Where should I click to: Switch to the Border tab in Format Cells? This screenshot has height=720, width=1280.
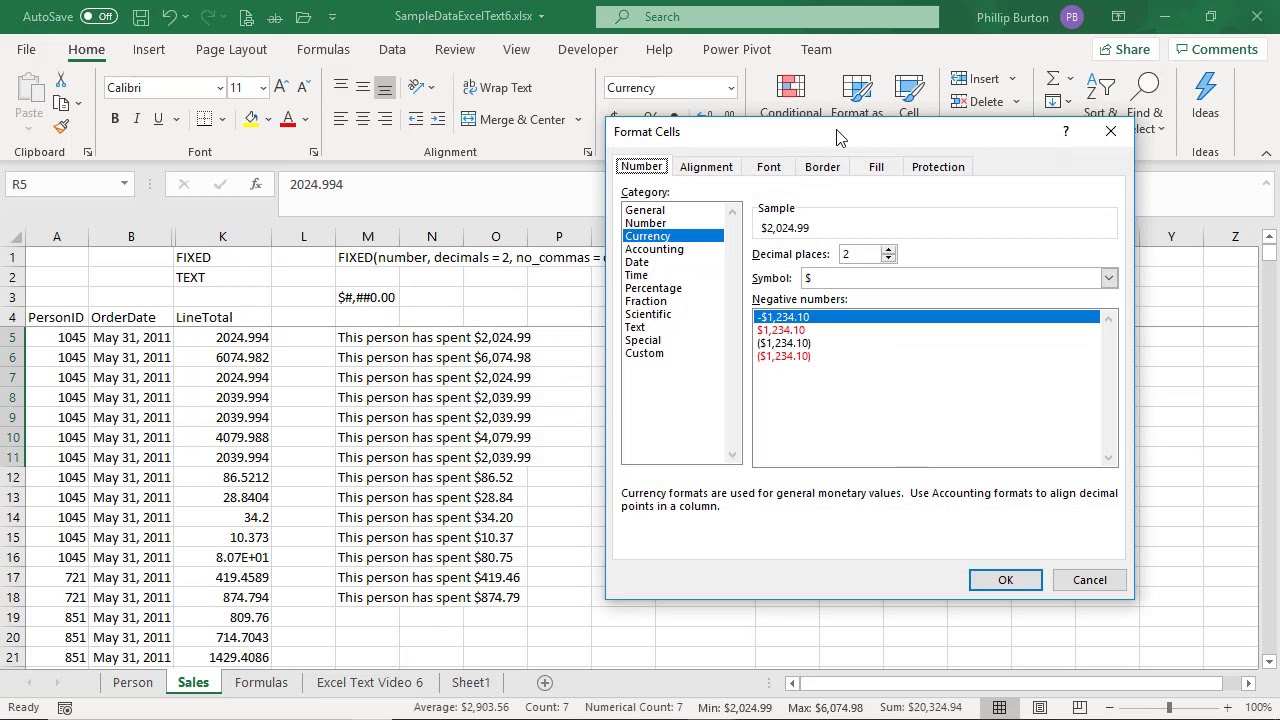coord(822,167)
